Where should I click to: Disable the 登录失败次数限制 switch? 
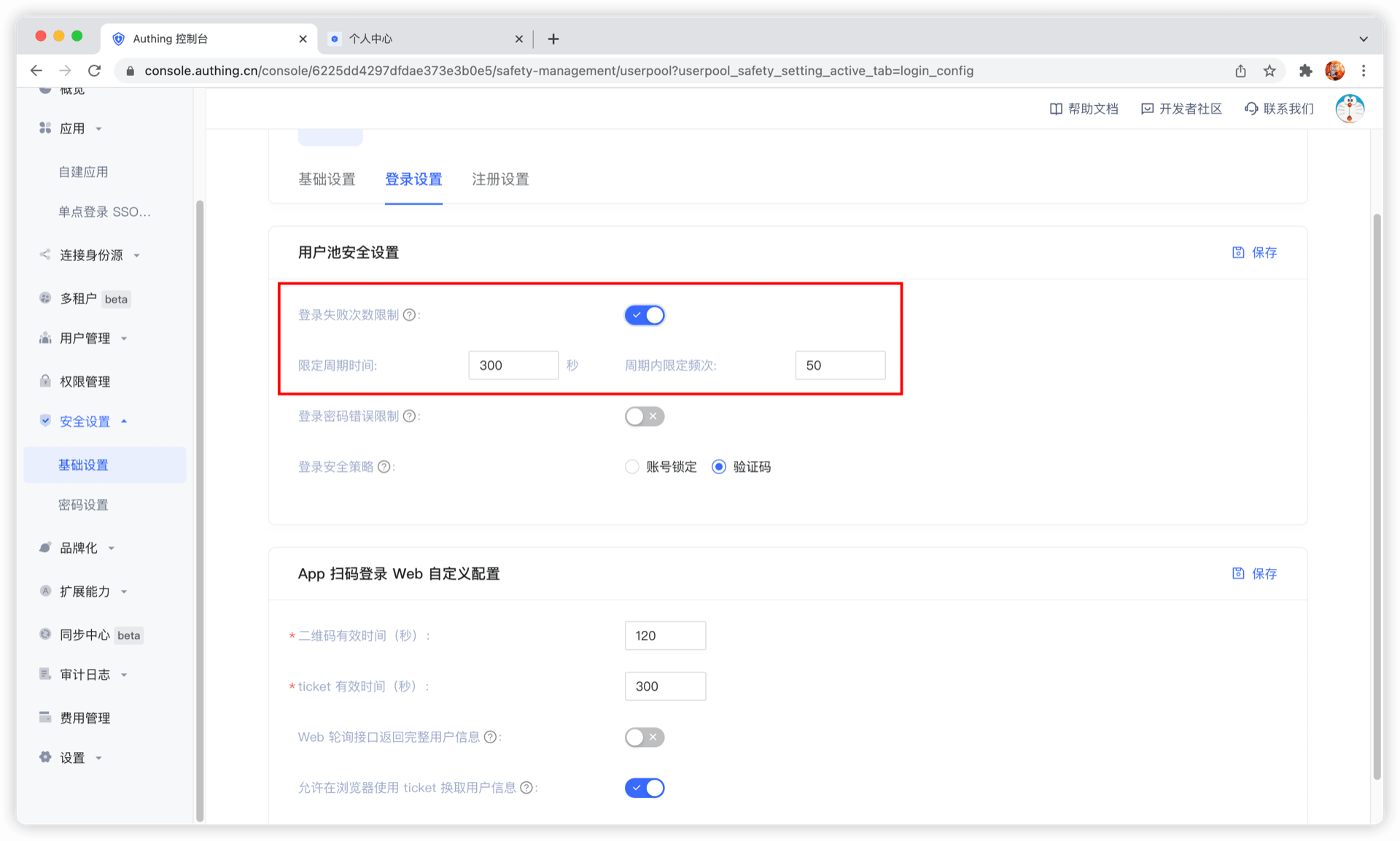645,315
